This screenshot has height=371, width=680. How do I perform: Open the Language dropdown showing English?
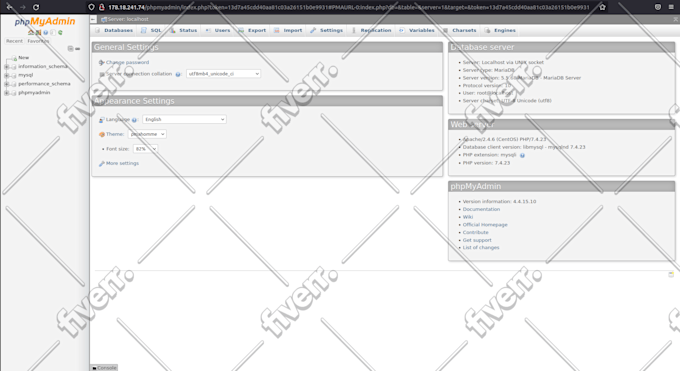[184, 119]
